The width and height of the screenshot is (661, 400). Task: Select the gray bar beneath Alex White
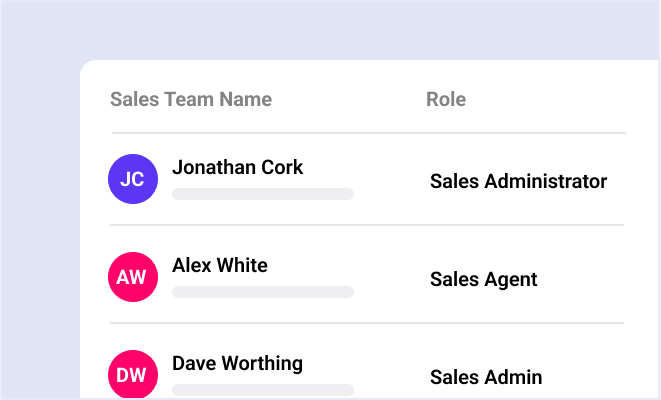[x=263, y=292]
